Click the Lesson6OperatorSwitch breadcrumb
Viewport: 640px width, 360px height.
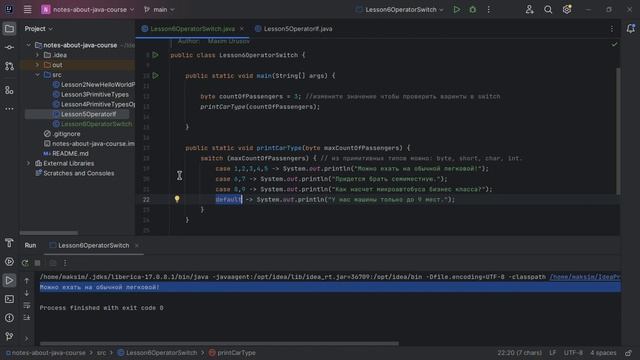[157, 353]
